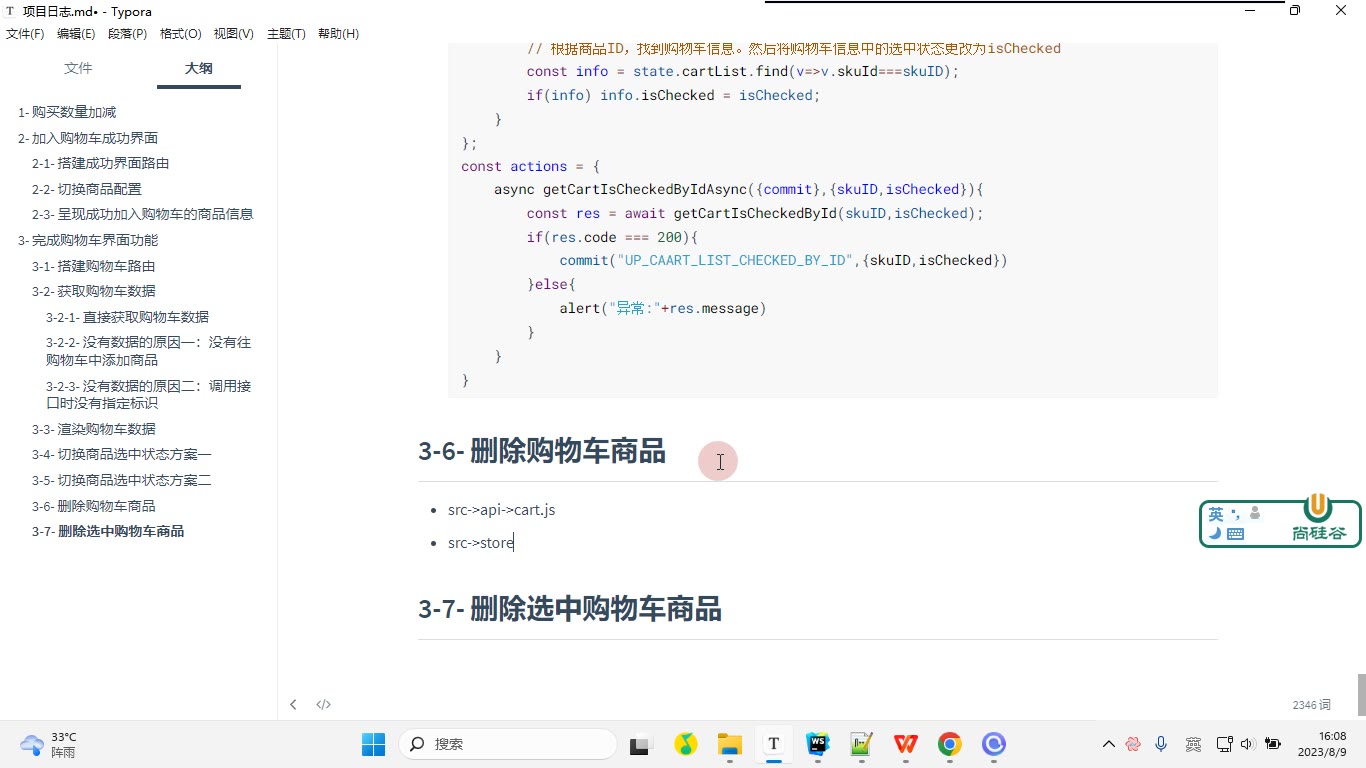Click the vertical scrollbar thumb in the editor
Image resolution: width=1366 pixels, height=768 pixels.
click(1361, 695)
